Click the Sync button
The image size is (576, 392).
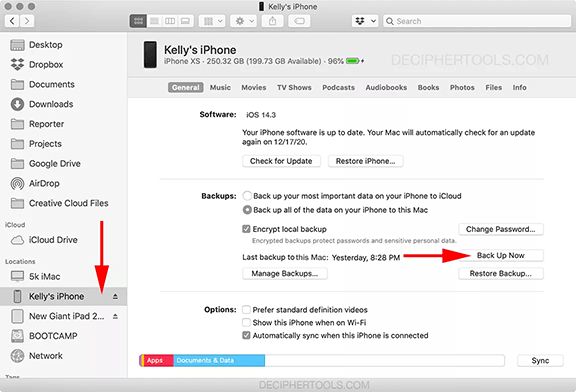(540, 361)
